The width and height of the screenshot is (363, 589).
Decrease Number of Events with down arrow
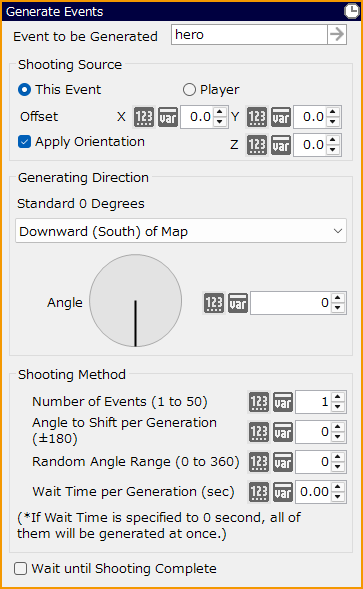[x=338, y=407]
